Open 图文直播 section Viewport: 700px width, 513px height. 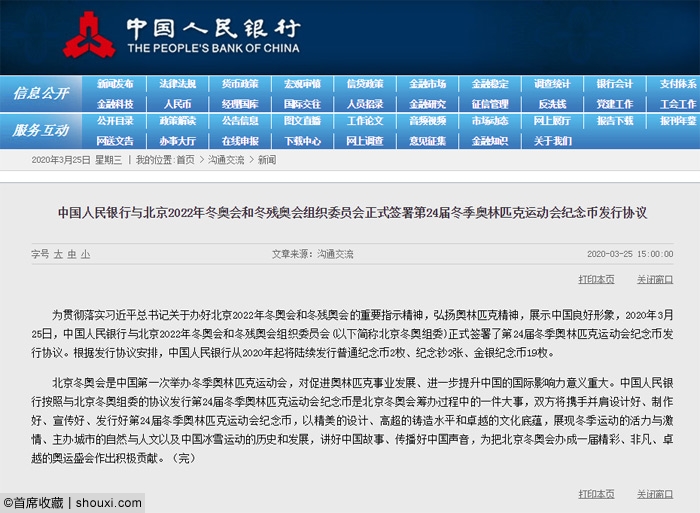tap(303, 121)
